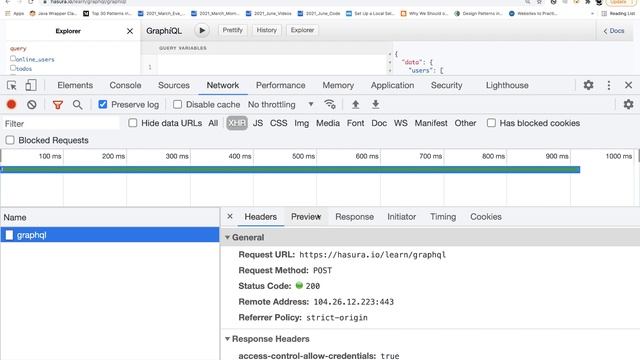
Task: Open the Sources tab
Action: [174, 85]
